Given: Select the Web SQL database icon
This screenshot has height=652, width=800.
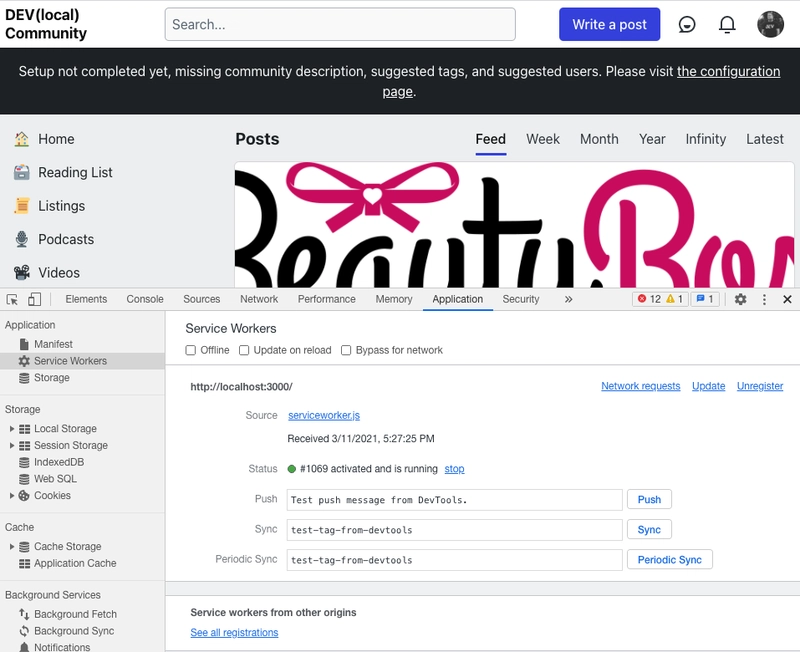Looking at the screenshot, I should coord(24,479).
